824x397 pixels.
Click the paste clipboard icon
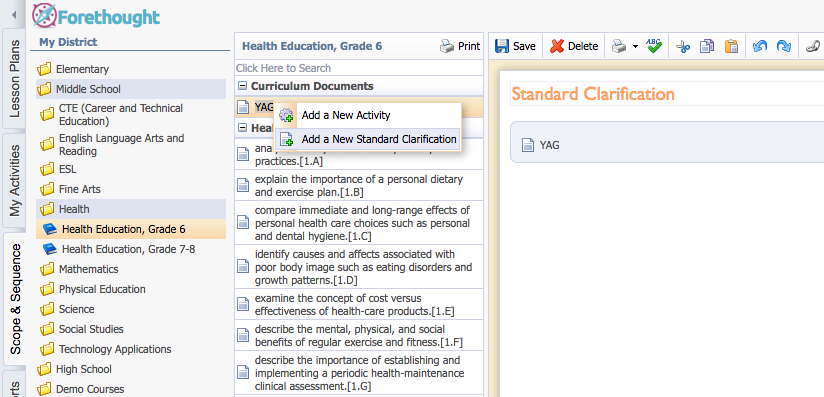pos(731,46)
